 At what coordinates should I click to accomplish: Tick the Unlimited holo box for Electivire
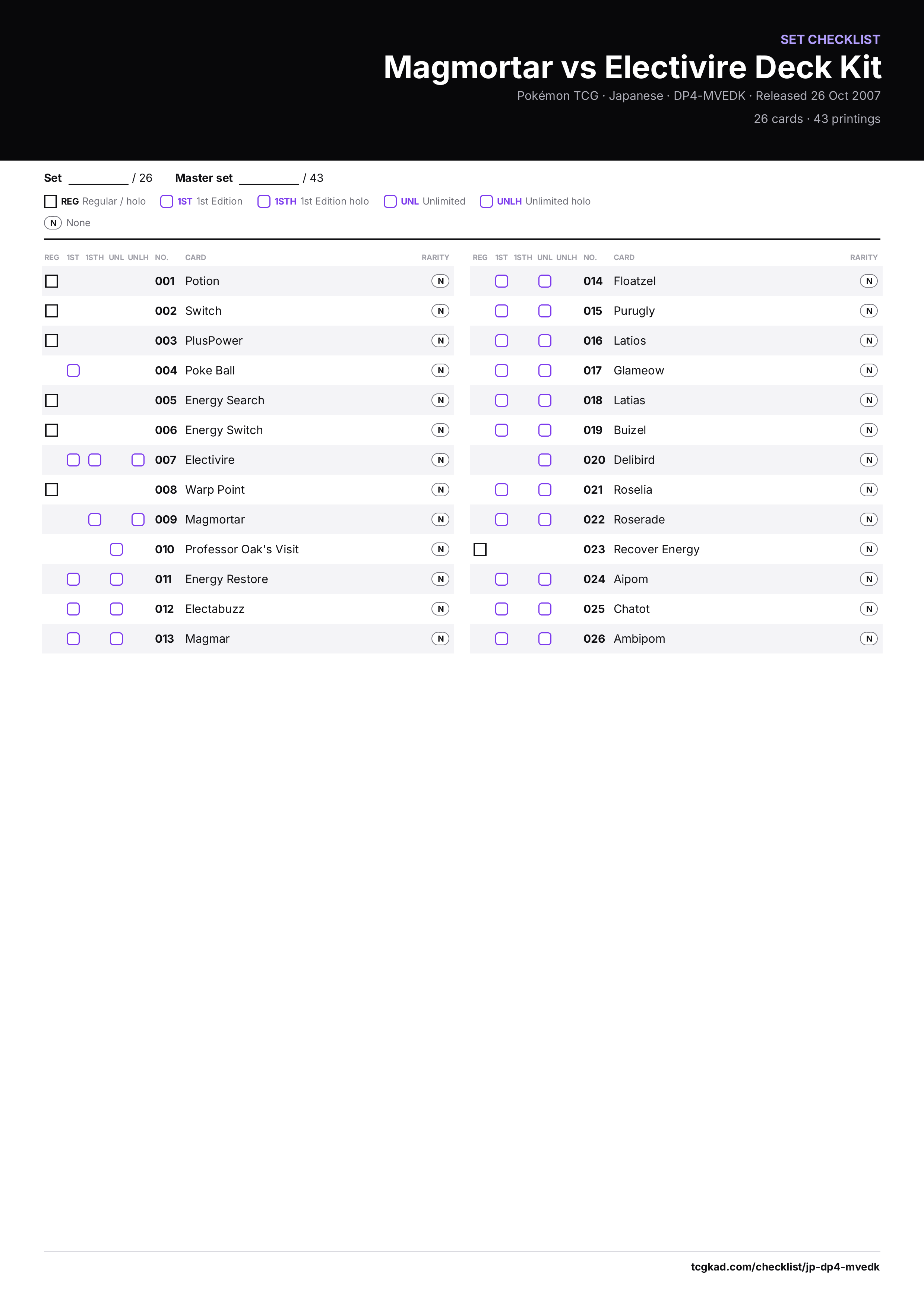pos(138,460)
